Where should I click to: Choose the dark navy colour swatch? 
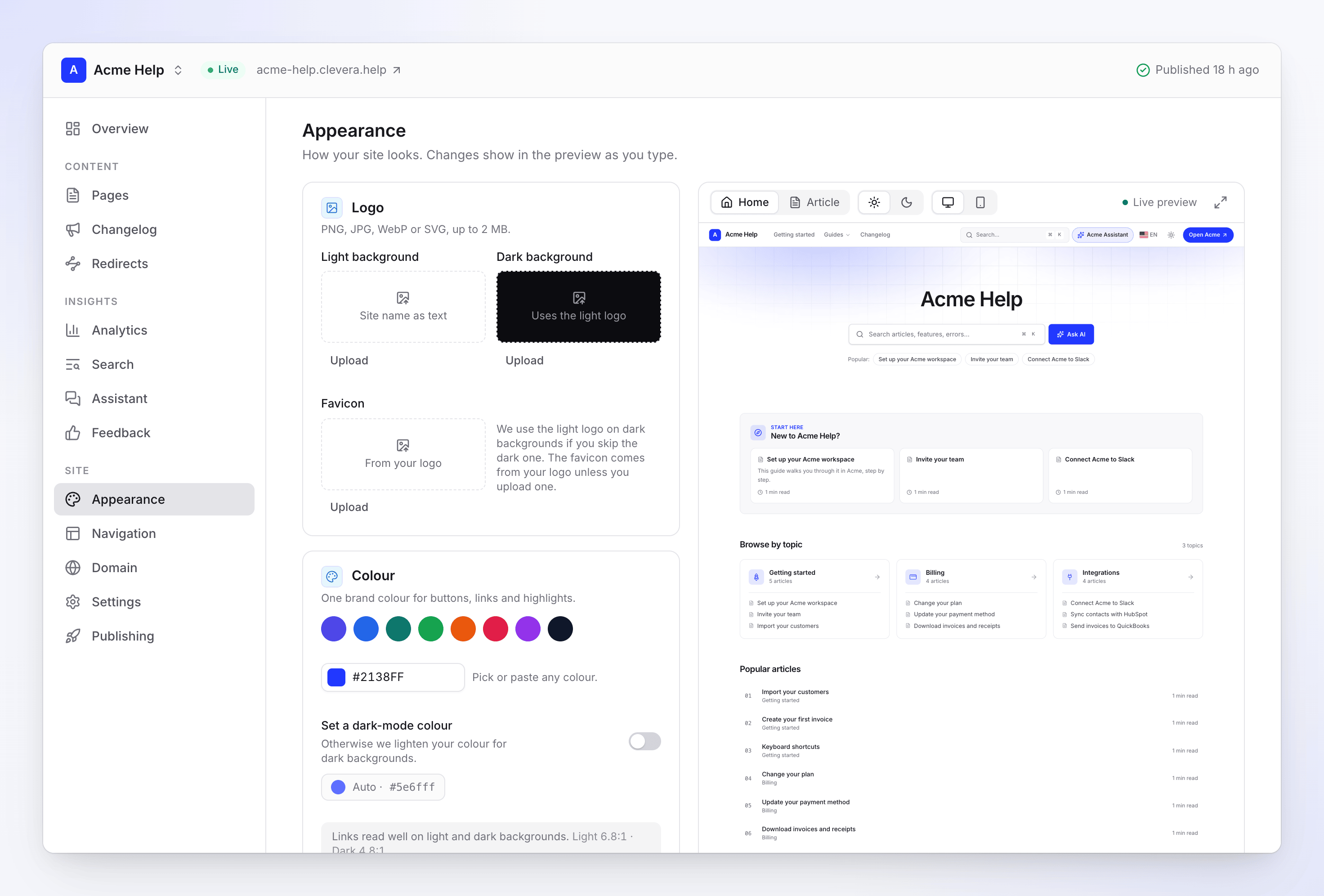560,629
